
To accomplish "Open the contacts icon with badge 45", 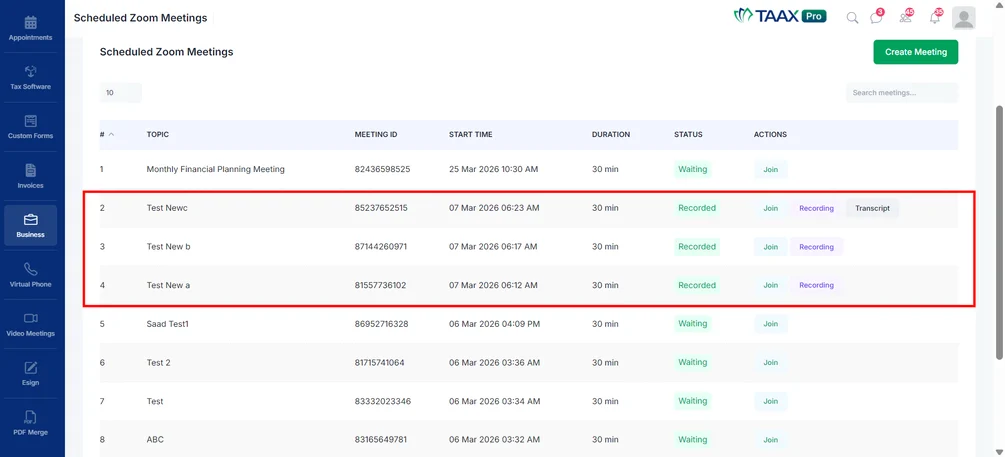I will click(906, 17).
